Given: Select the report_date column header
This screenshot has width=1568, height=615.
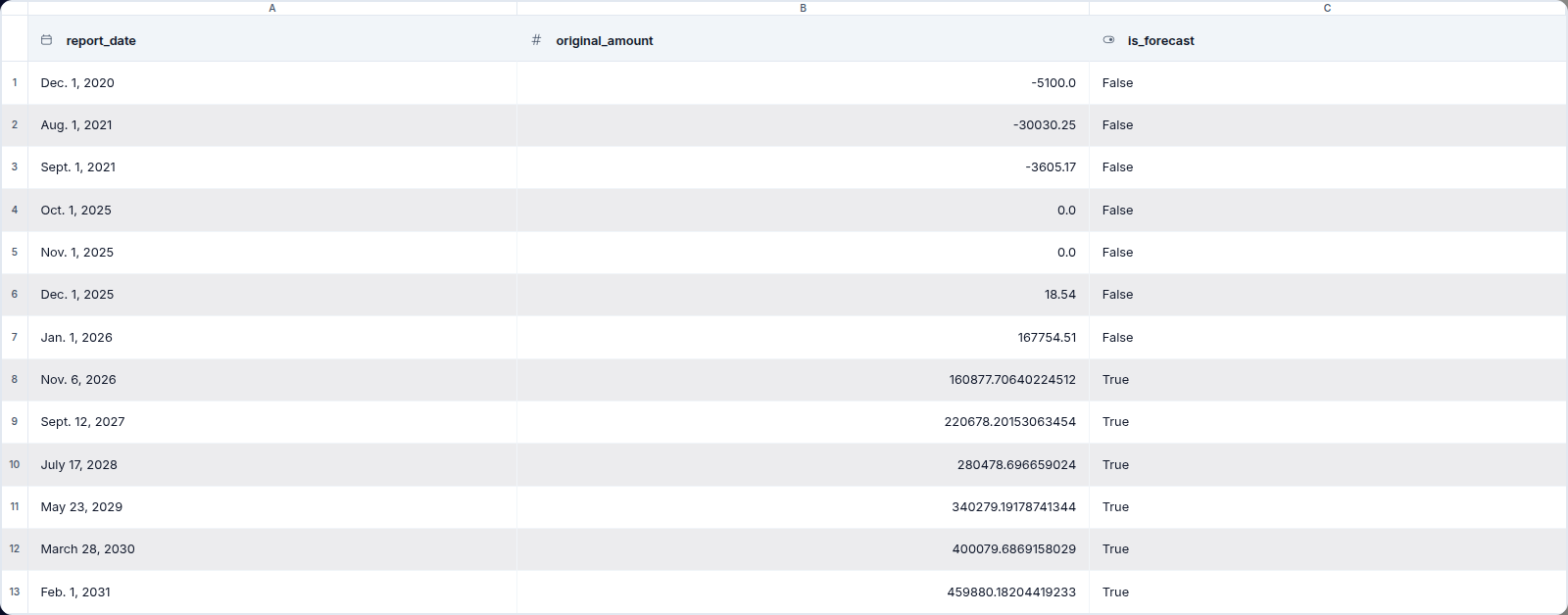Looking at the screenshot, I should pyautogui.click(x=272, y=40).
